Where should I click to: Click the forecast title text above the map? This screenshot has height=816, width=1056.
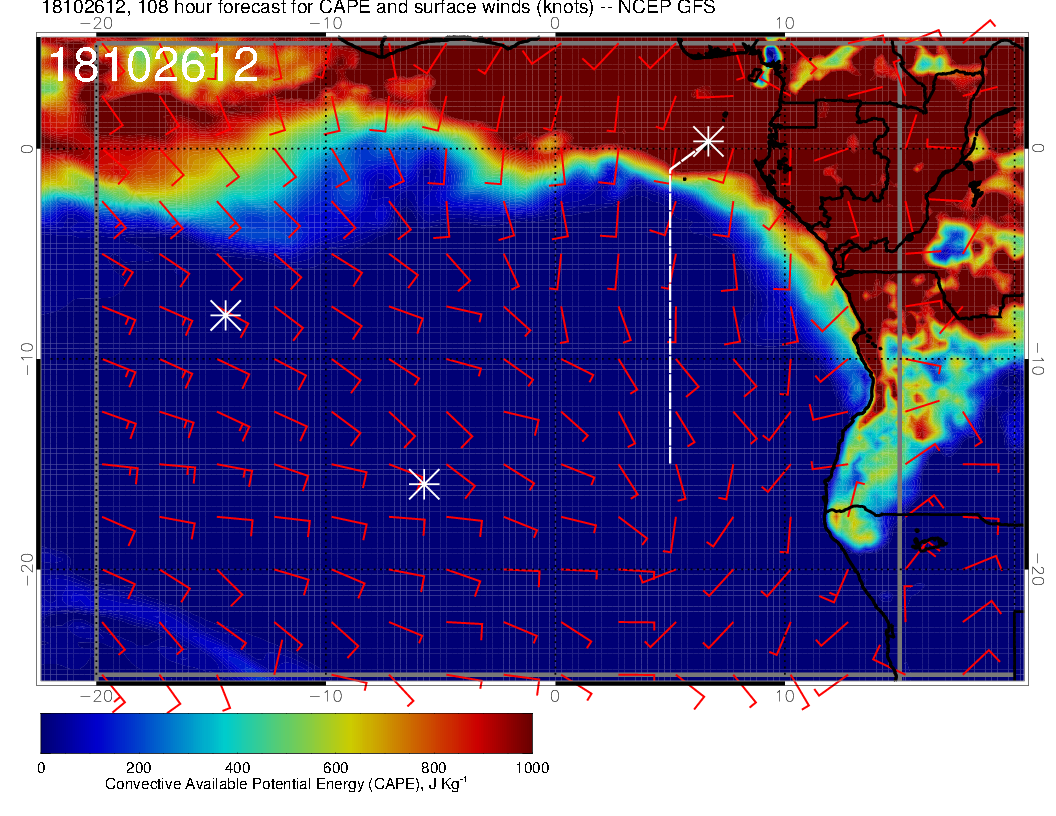378,9
